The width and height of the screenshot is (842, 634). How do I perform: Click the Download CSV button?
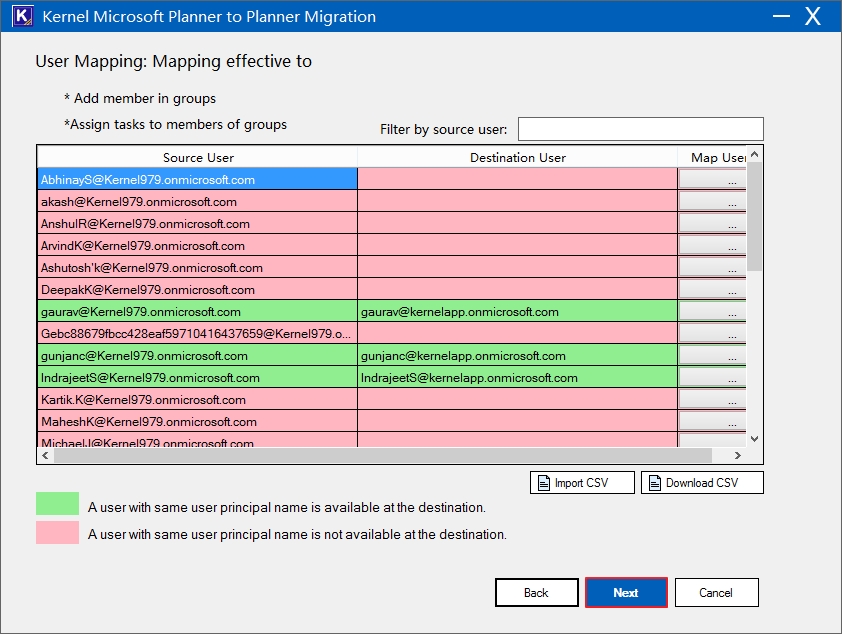coord(702,483)
